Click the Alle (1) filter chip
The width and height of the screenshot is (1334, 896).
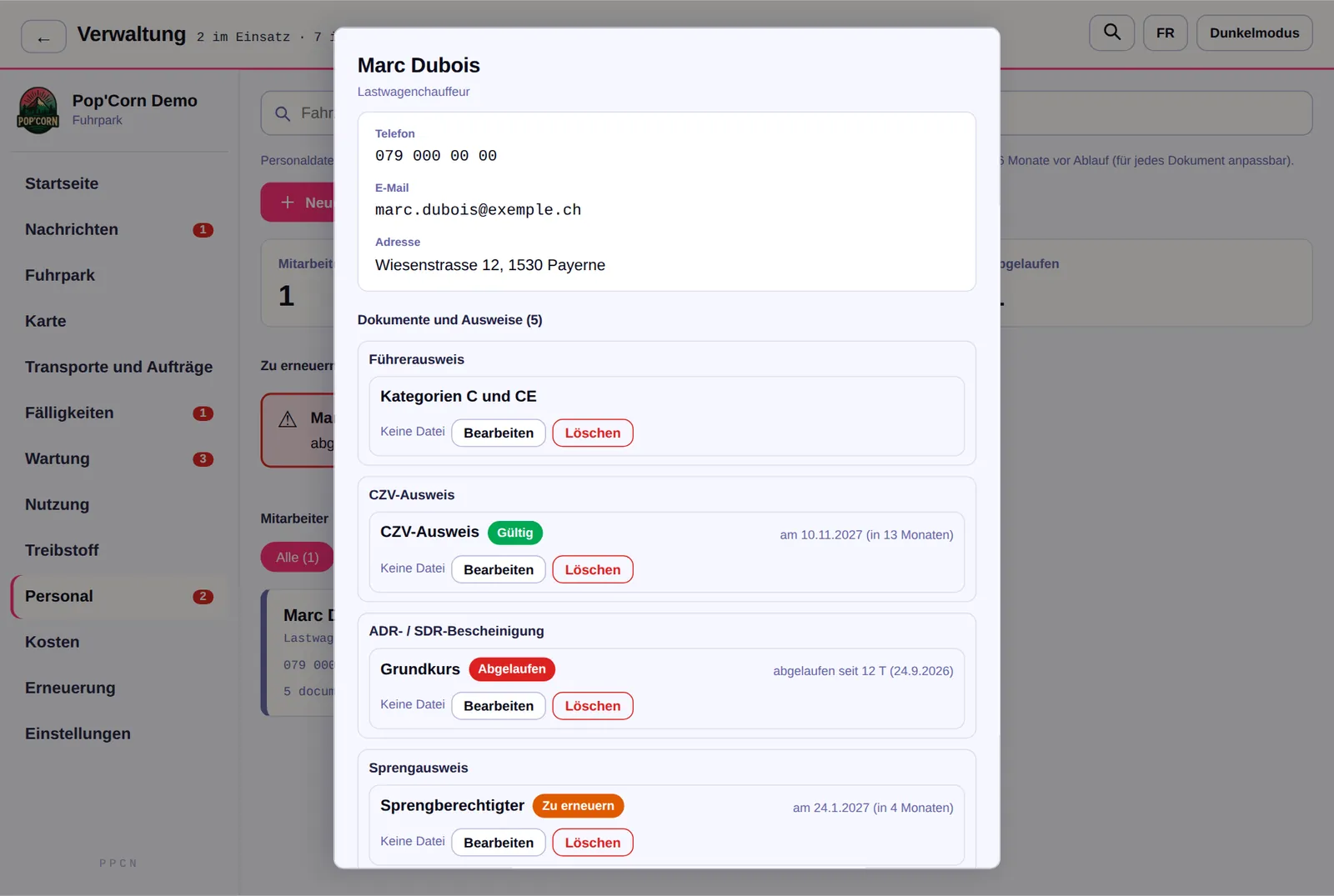pos(298,557)
